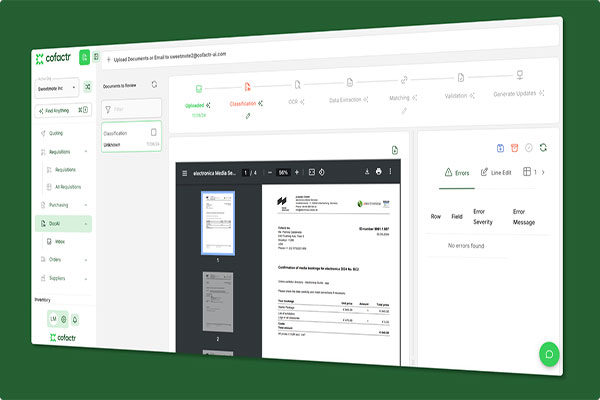Open the Active Org dropdown showing Sweetmote Inc
The height and width of the screenshot is (400, 600).
tap(57, 88)
